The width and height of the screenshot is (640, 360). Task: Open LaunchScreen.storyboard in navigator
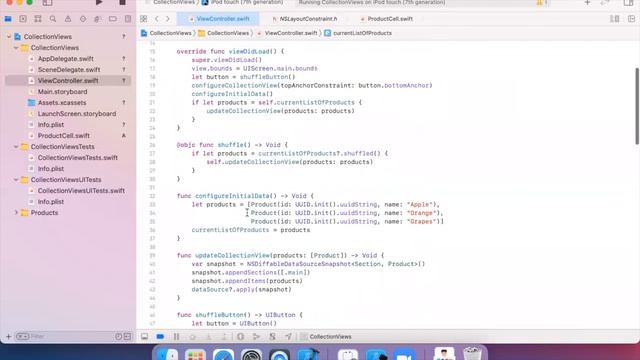pyautogui.click(x=77, y=114)
